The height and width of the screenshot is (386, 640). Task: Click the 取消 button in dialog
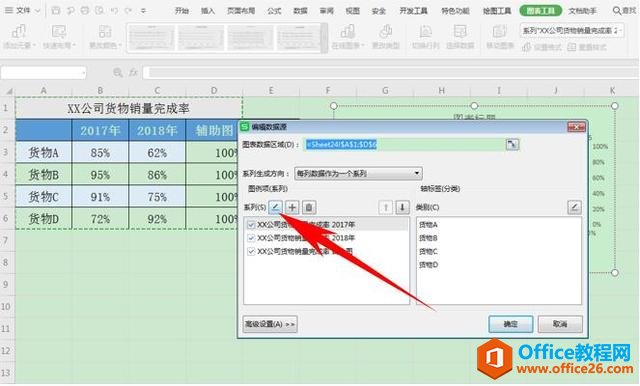click(560, 324)
